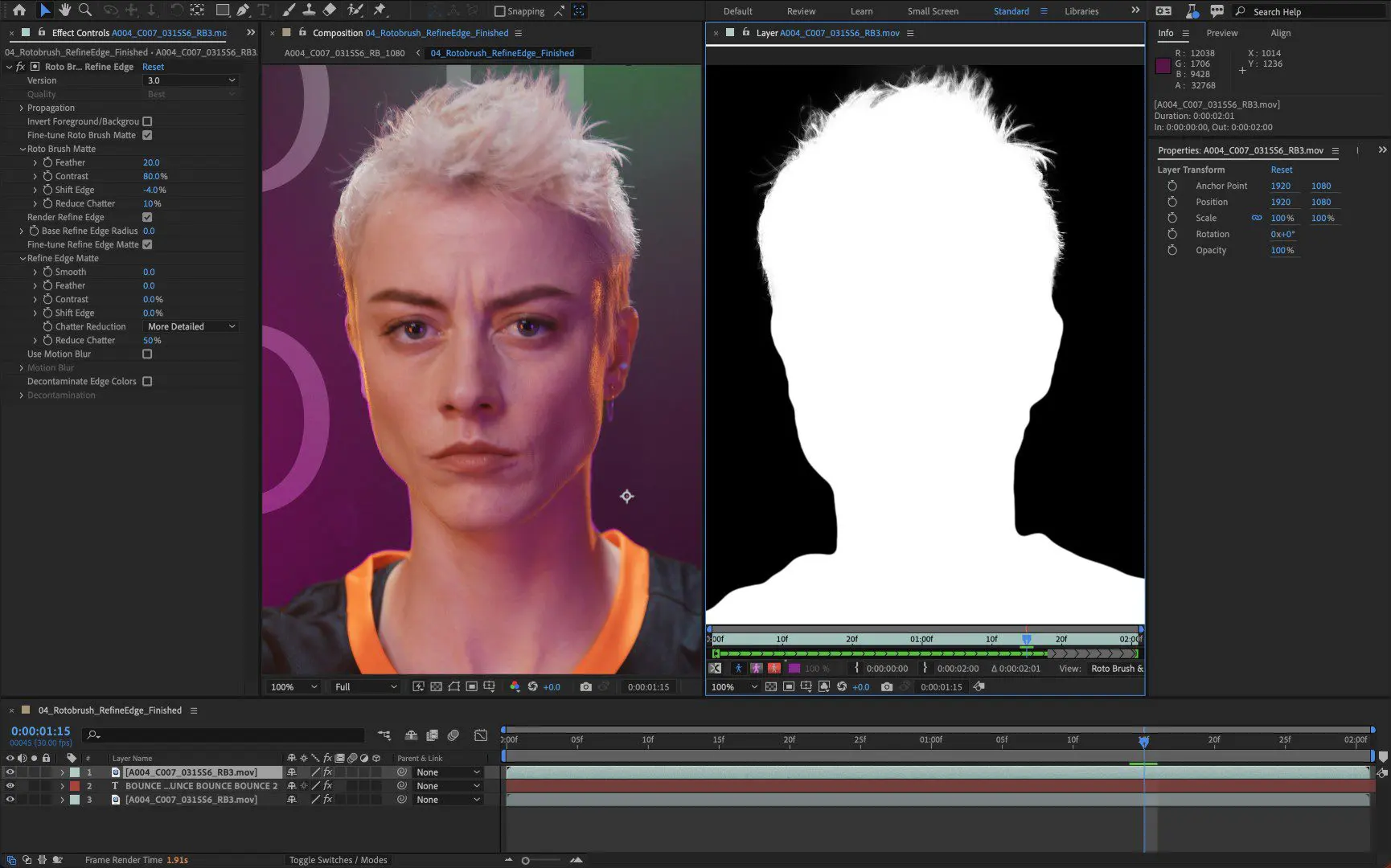Switch to the Libraries workspace
This screenshot has width=1391, height=868.
pos(1081,10)
